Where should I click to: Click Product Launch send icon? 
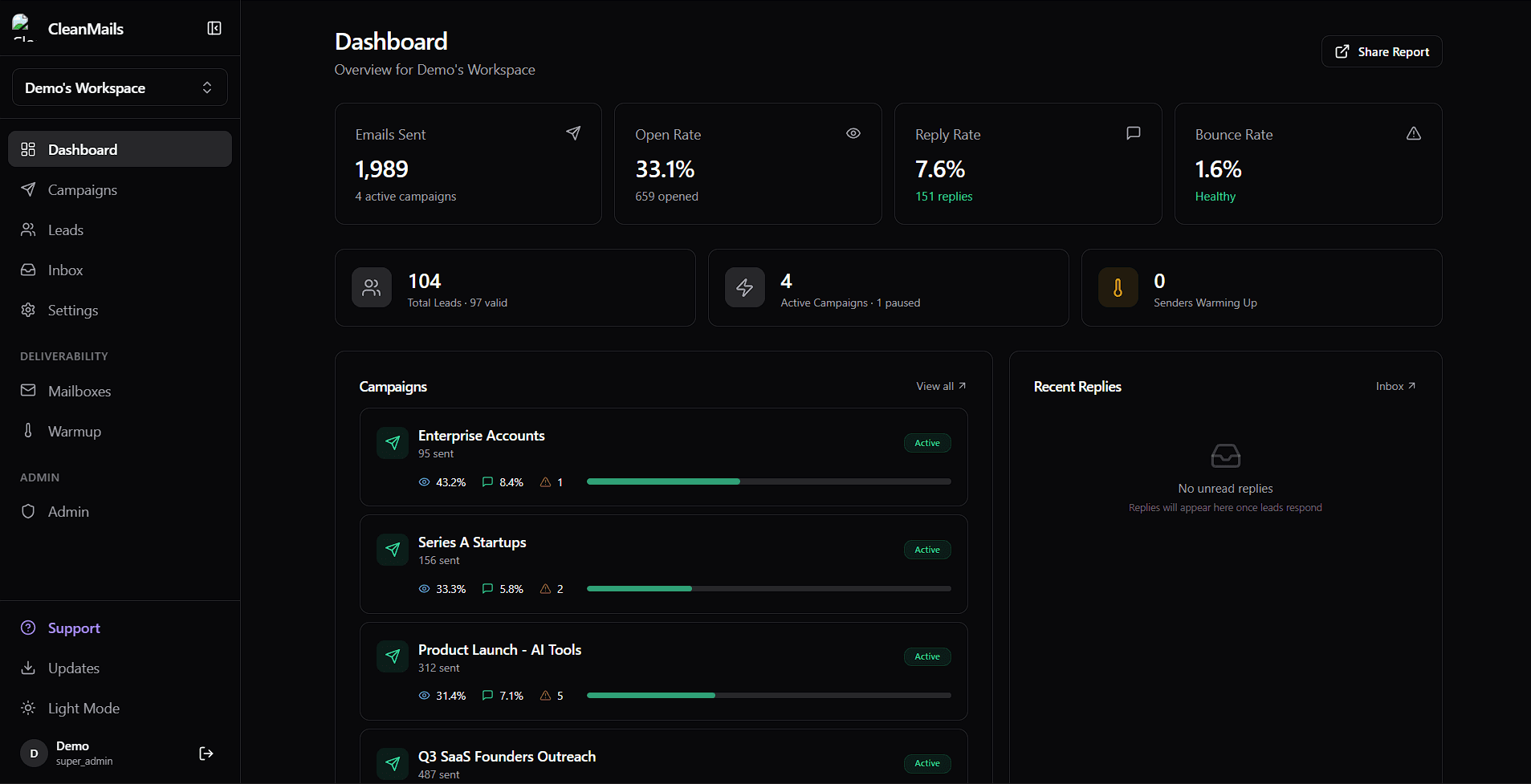tap(393, 656)
